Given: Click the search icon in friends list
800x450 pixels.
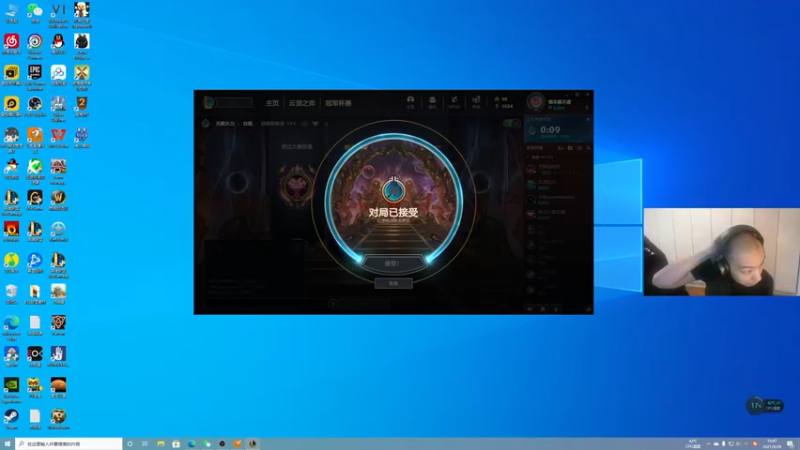Looking at the screenshot, I should tap(588, 148).
